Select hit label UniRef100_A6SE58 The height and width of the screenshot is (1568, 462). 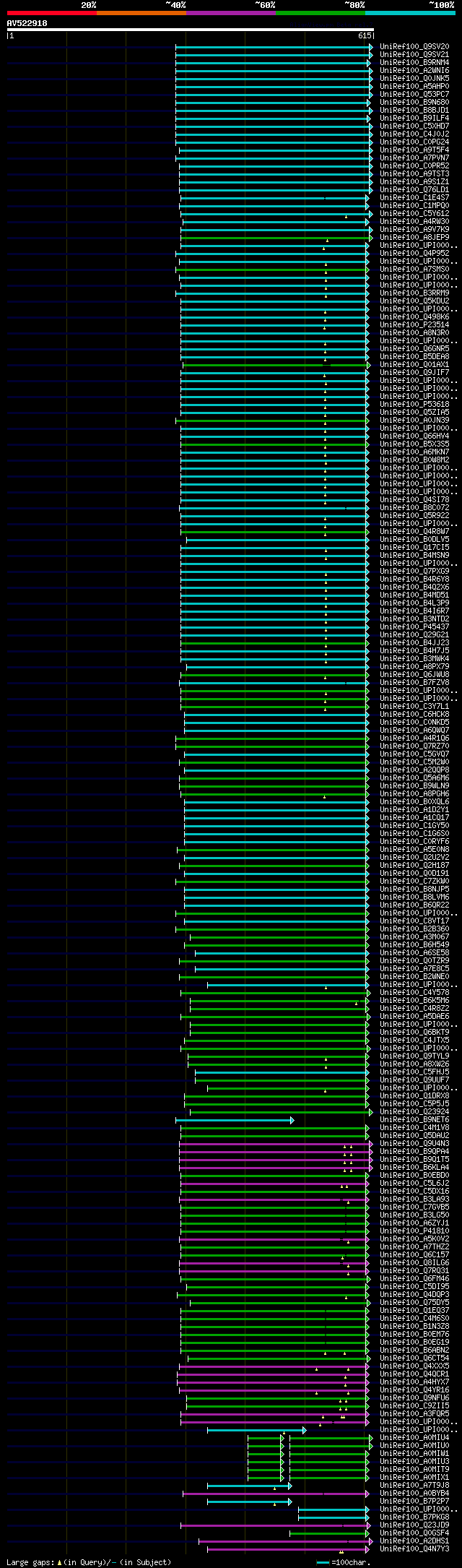[x=414, y=953]
